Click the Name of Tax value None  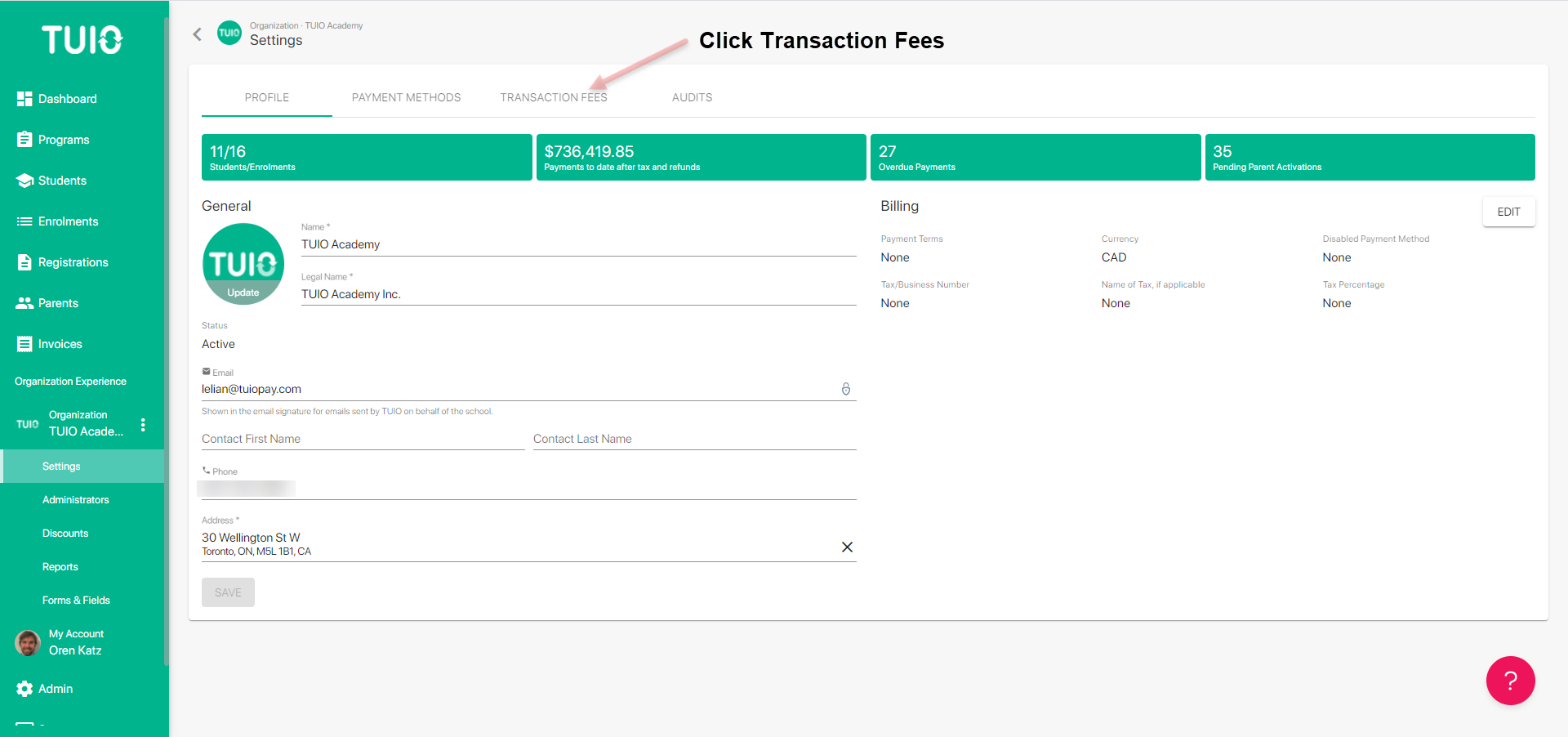point(1116,303)
